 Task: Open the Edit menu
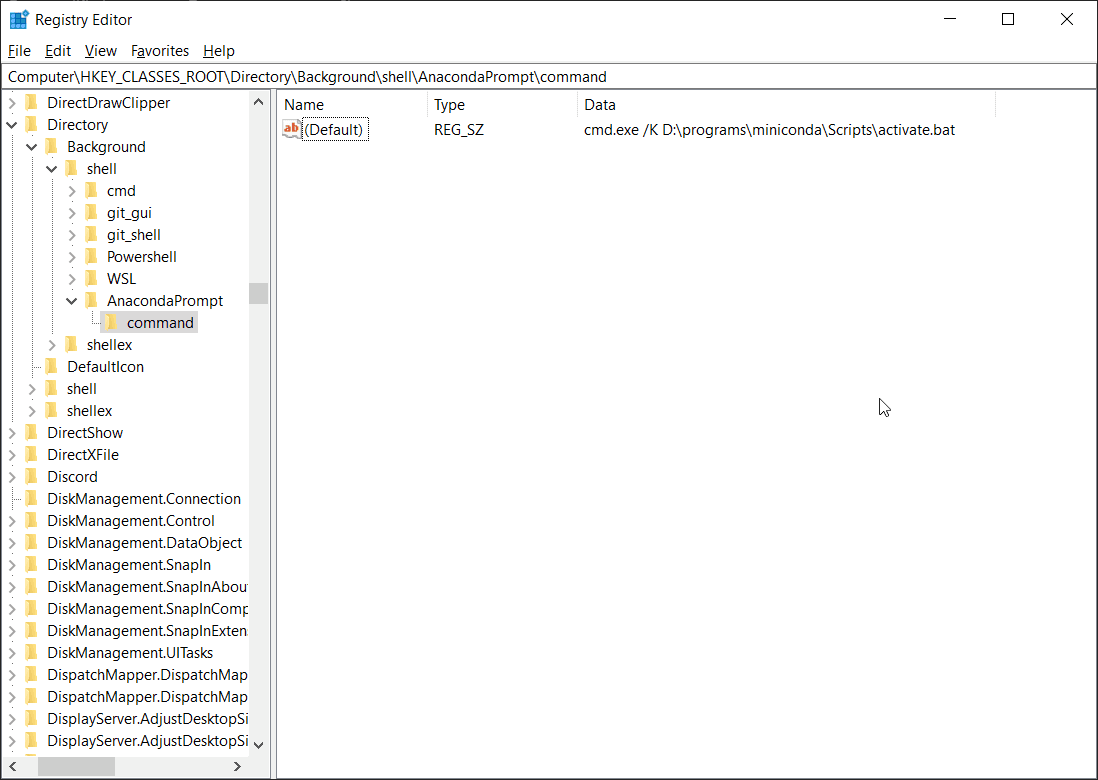click(58, 51)
